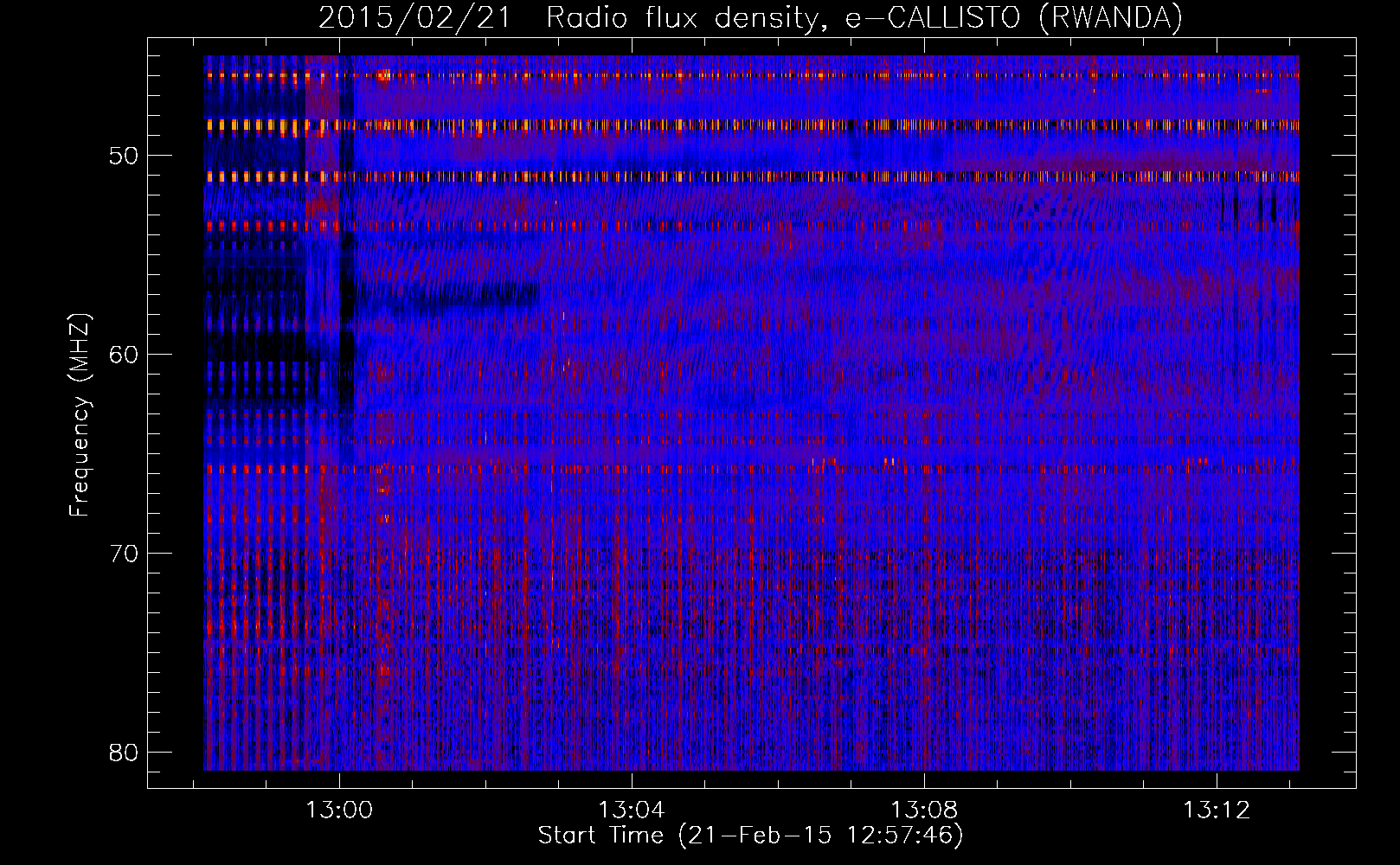The height and width of the screenshot is (865, 1400).
Task: Click the 60 frequency tick label
Action: coord(125,355)
